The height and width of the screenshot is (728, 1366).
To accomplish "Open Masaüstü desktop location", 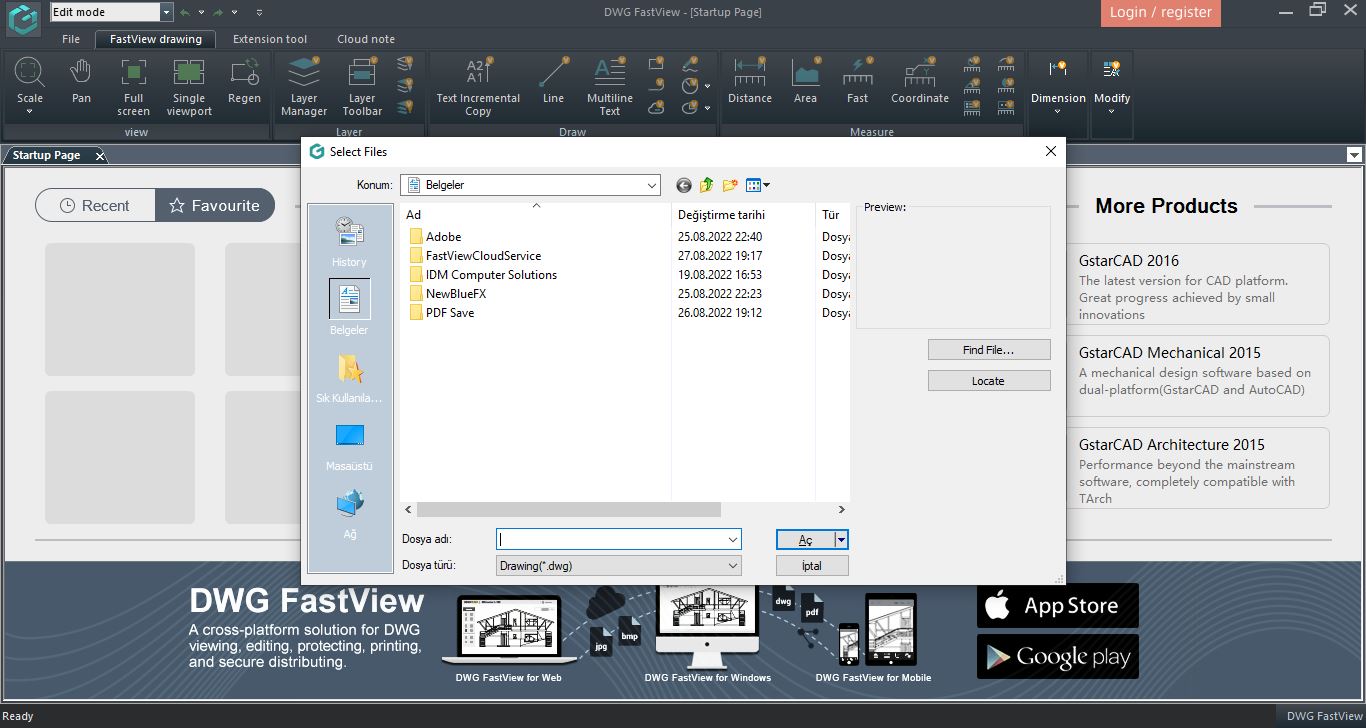I will (x=350, y=446).
